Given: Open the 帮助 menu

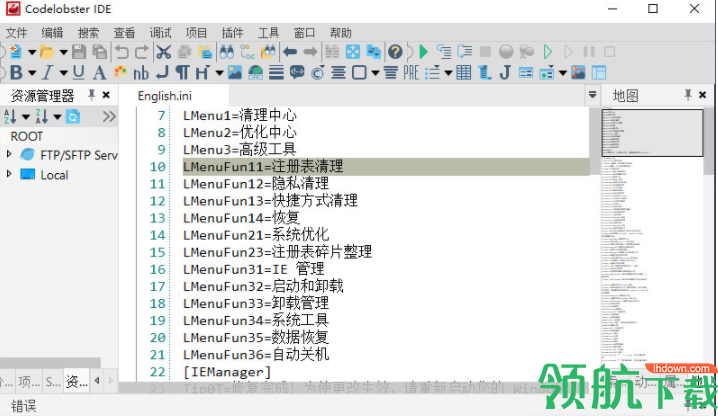Looking at the screenshot, I should click(x=341, y=33).
